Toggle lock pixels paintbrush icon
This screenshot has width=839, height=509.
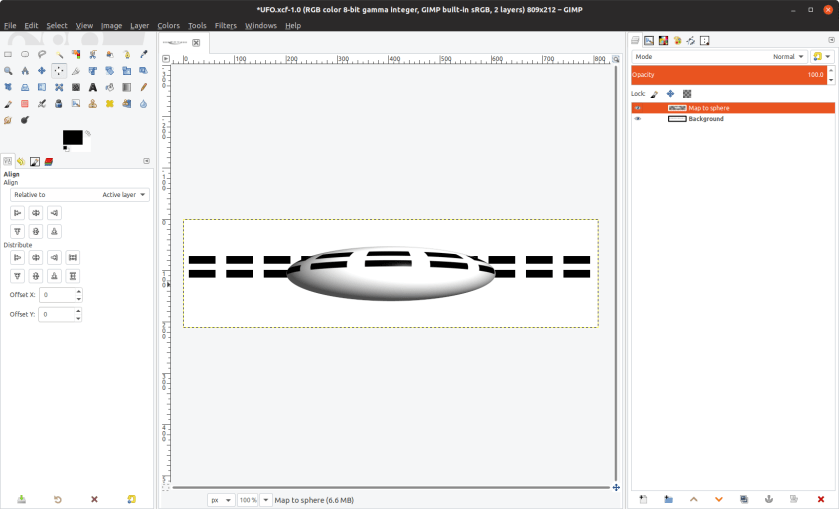tap(654, 93)
